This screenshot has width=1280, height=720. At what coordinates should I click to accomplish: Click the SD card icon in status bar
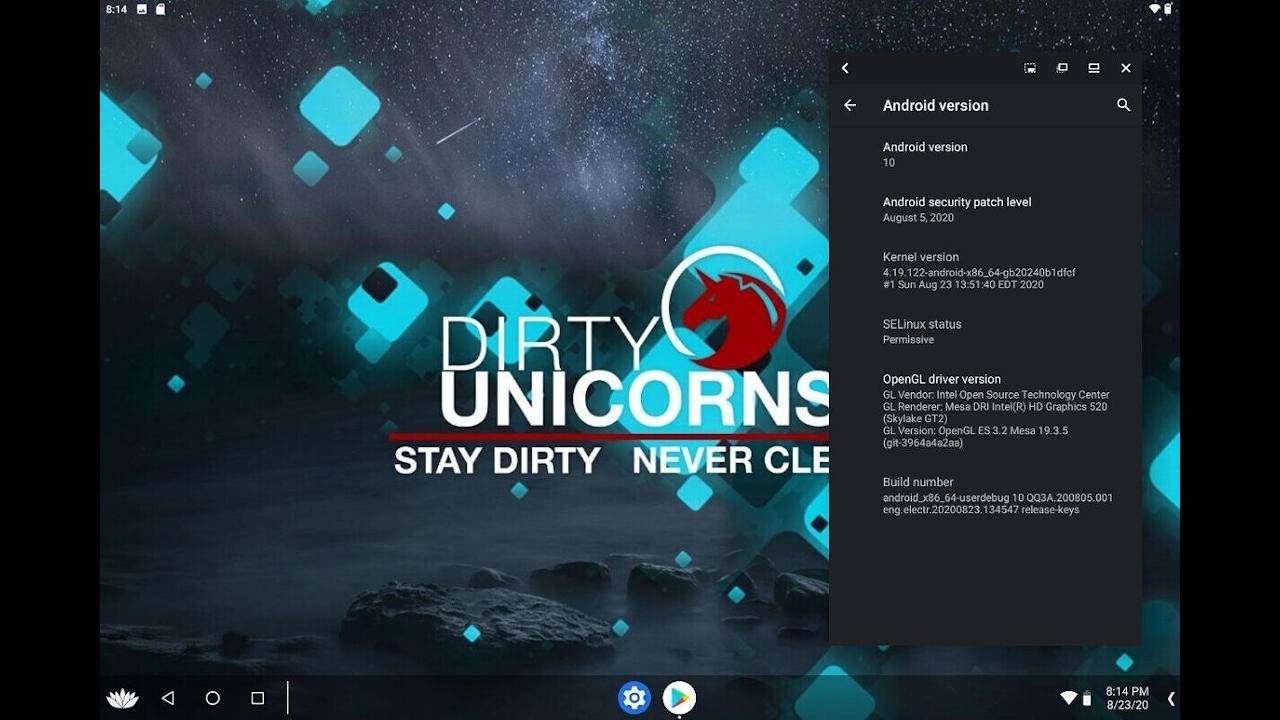[159, 9]
